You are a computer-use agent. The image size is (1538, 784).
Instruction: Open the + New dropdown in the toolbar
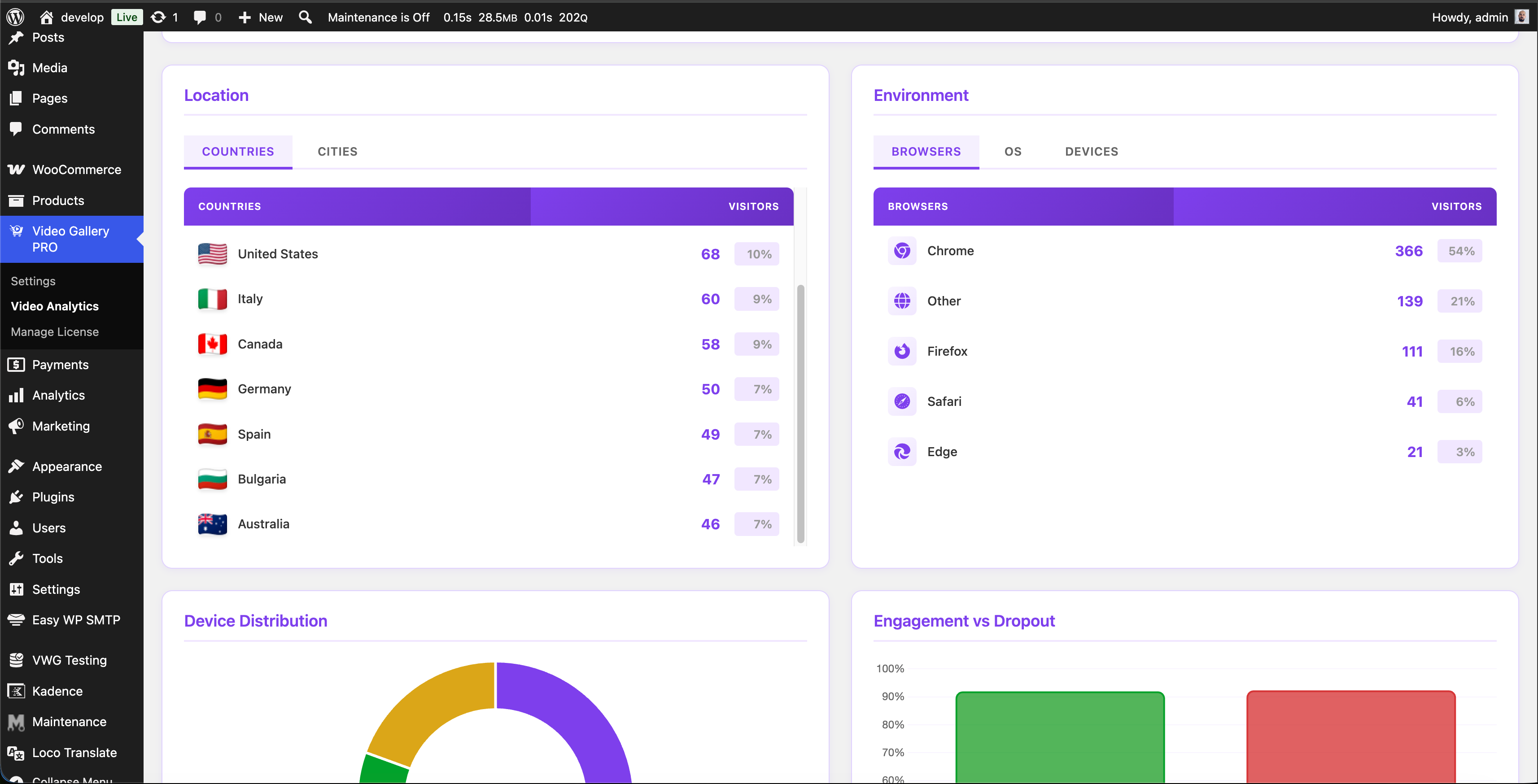(x=259, y=17)
